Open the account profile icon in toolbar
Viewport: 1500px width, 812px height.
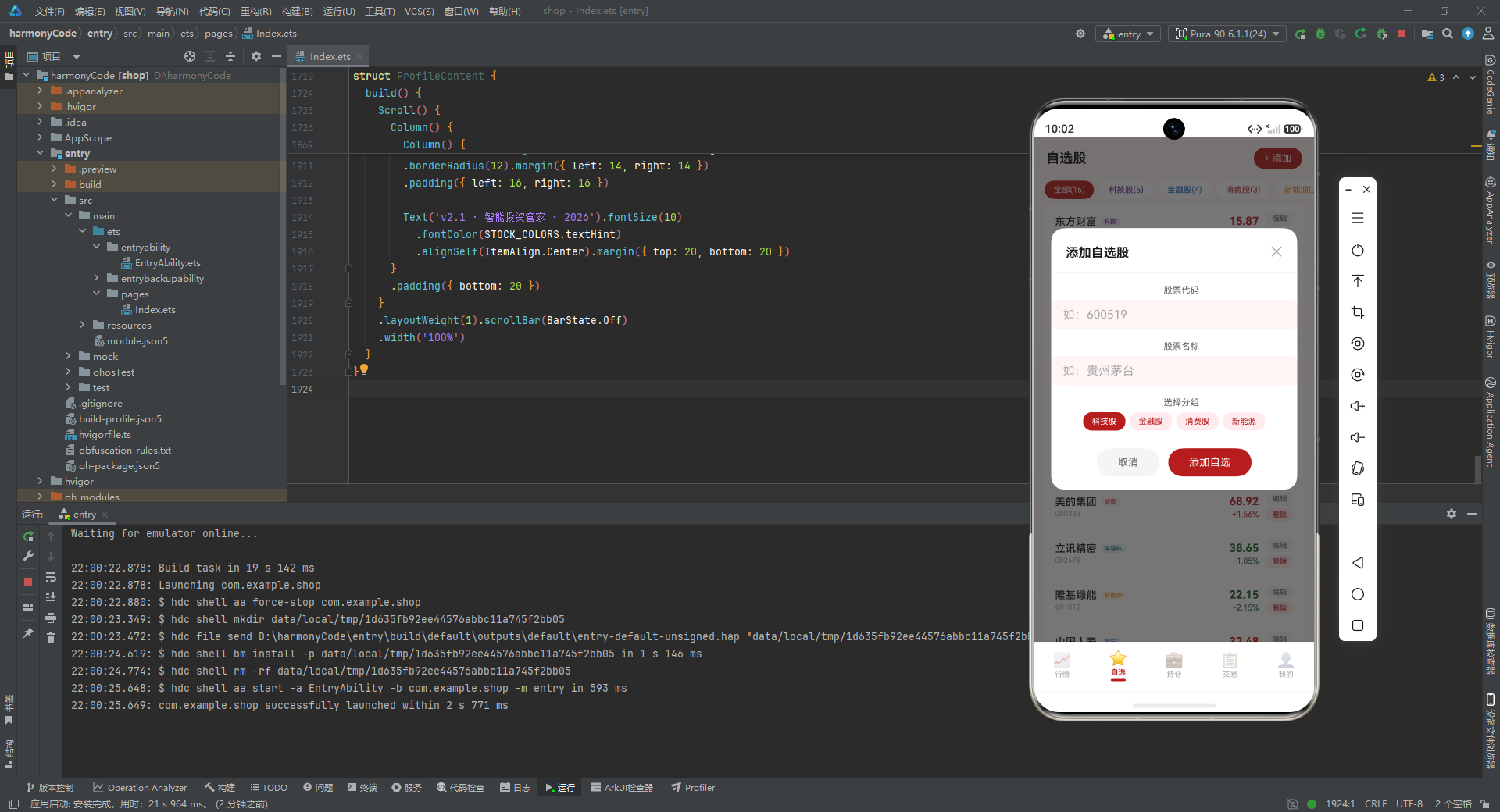1488,34
